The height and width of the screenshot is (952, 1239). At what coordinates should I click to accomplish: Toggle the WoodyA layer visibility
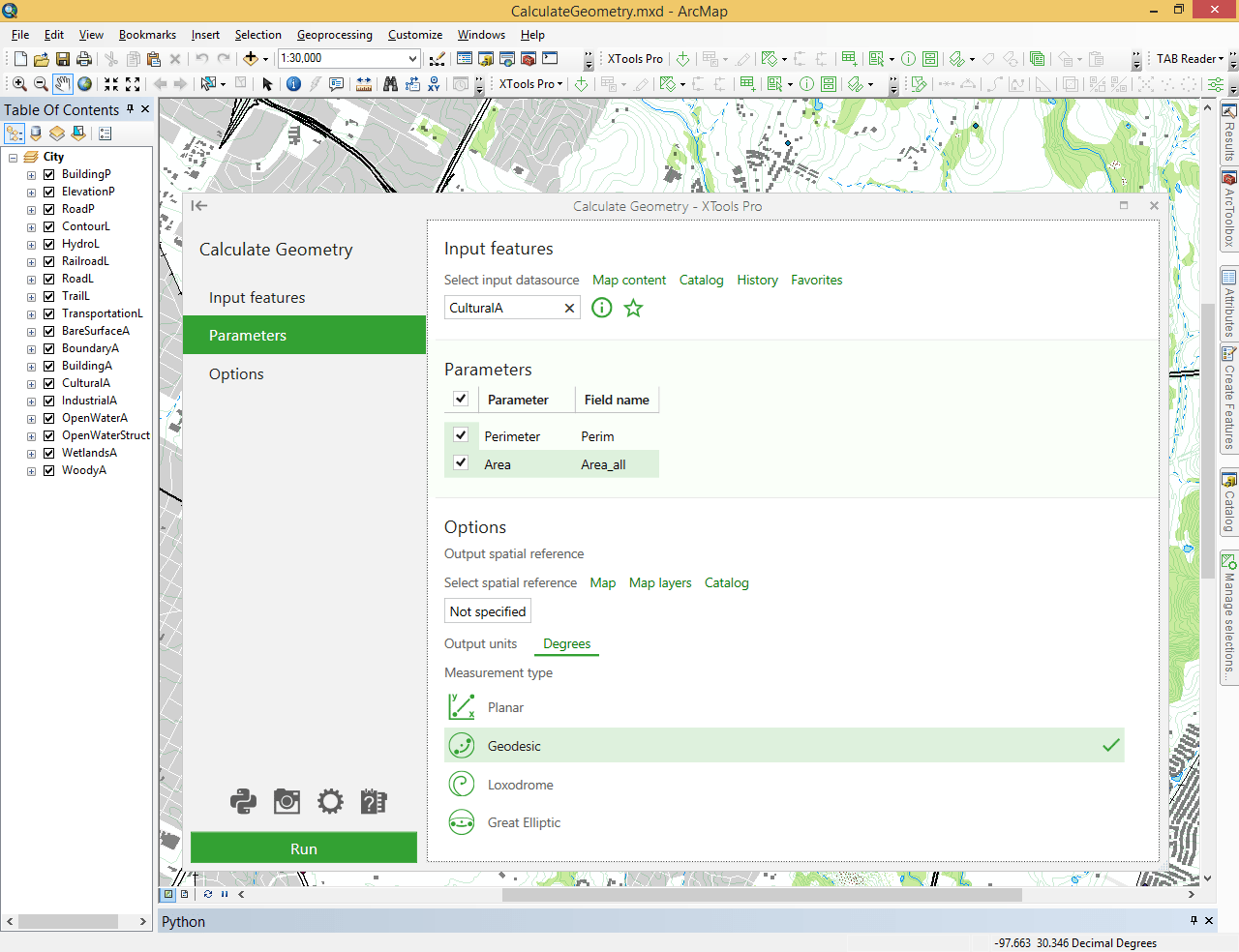48,470
